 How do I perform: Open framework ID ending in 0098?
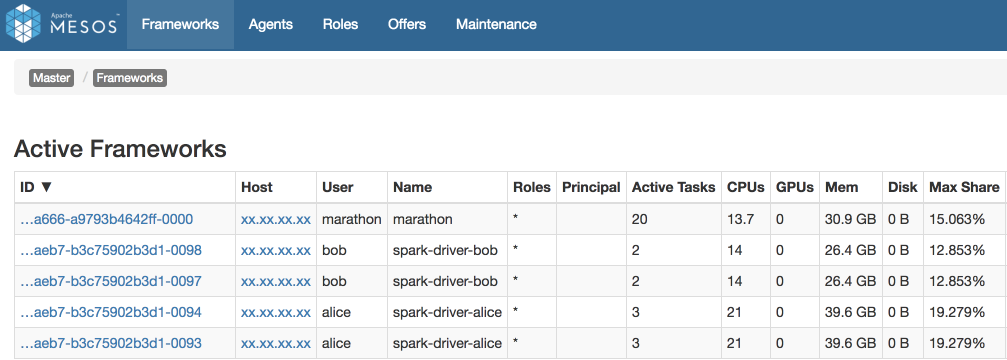click(111, 250)
